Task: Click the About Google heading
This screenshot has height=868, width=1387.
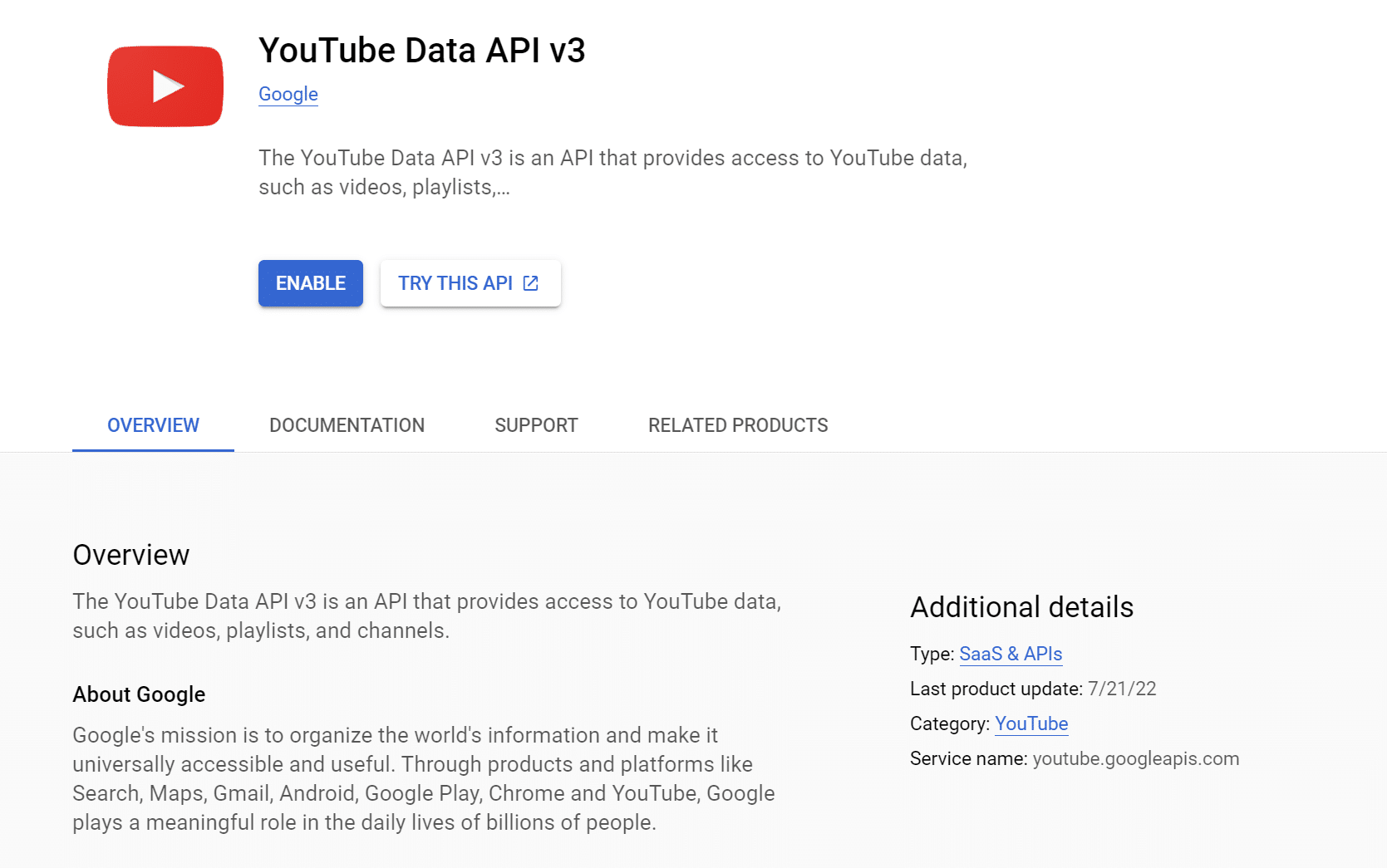Action: tap(139, 694)
